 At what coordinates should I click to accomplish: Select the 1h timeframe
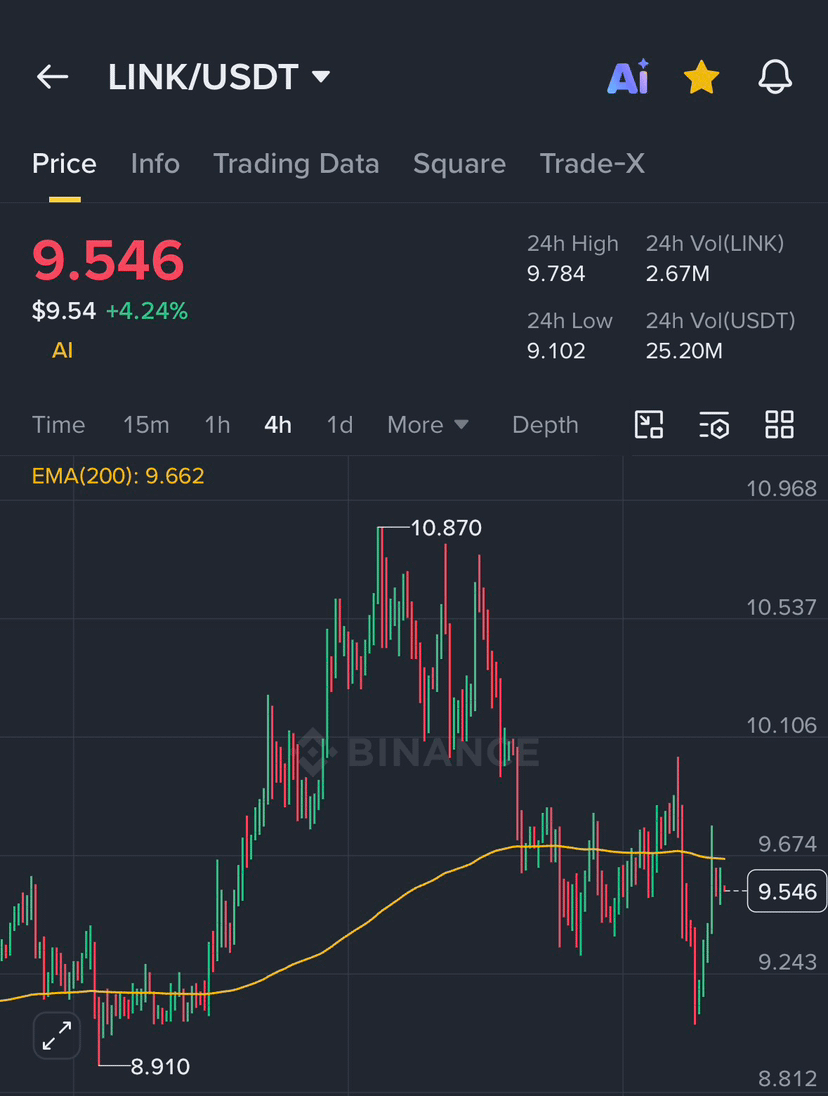point(217,425)
